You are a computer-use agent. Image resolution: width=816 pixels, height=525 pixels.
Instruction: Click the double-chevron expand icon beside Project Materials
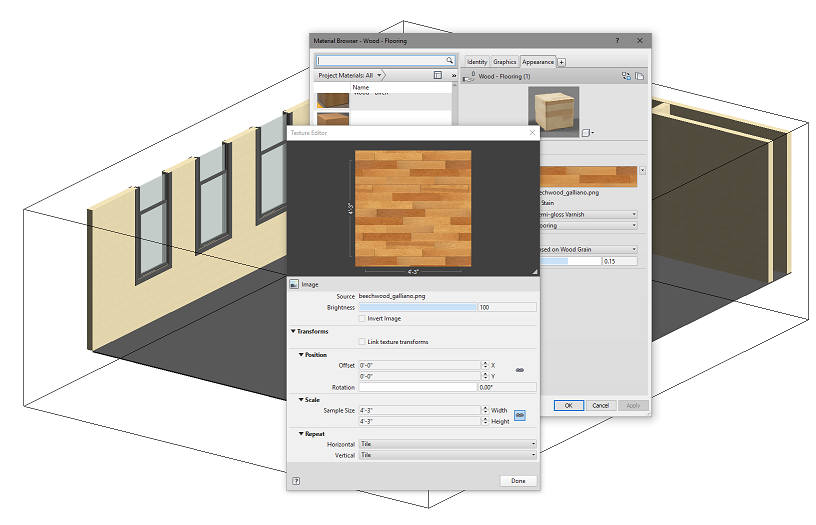(x=453, y=76)
